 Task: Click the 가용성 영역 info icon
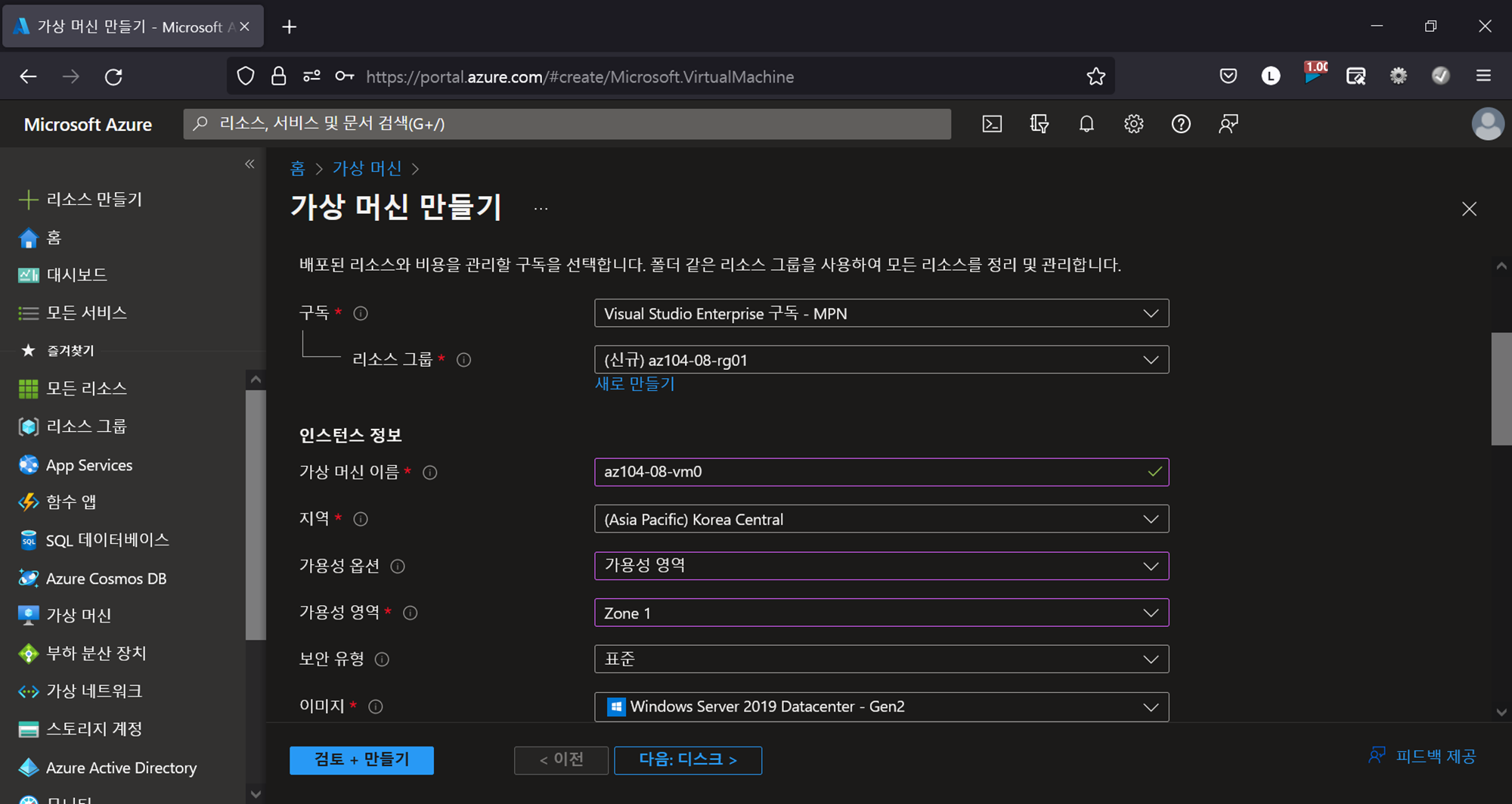tap(411, 613)
